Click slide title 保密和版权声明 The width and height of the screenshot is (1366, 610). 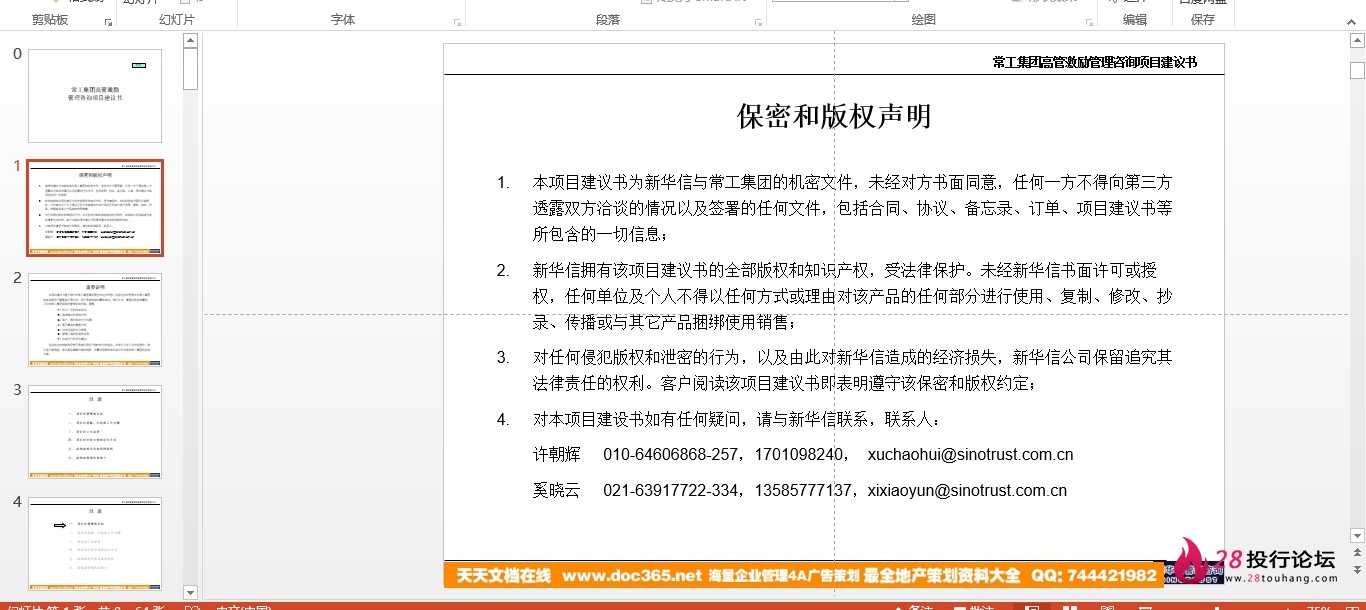(x=834, y=116)
